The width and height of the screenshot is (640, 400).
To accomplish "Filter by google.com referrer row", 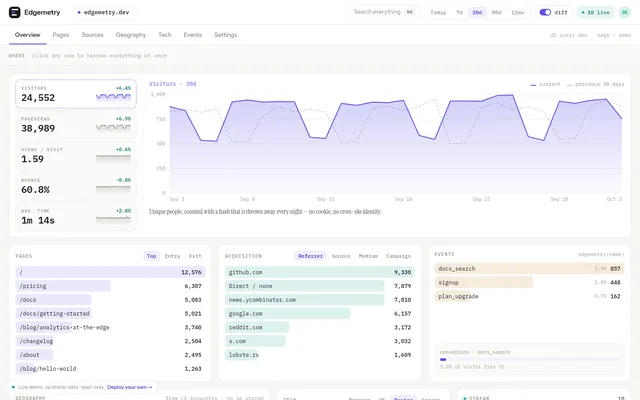I will 320,313.
